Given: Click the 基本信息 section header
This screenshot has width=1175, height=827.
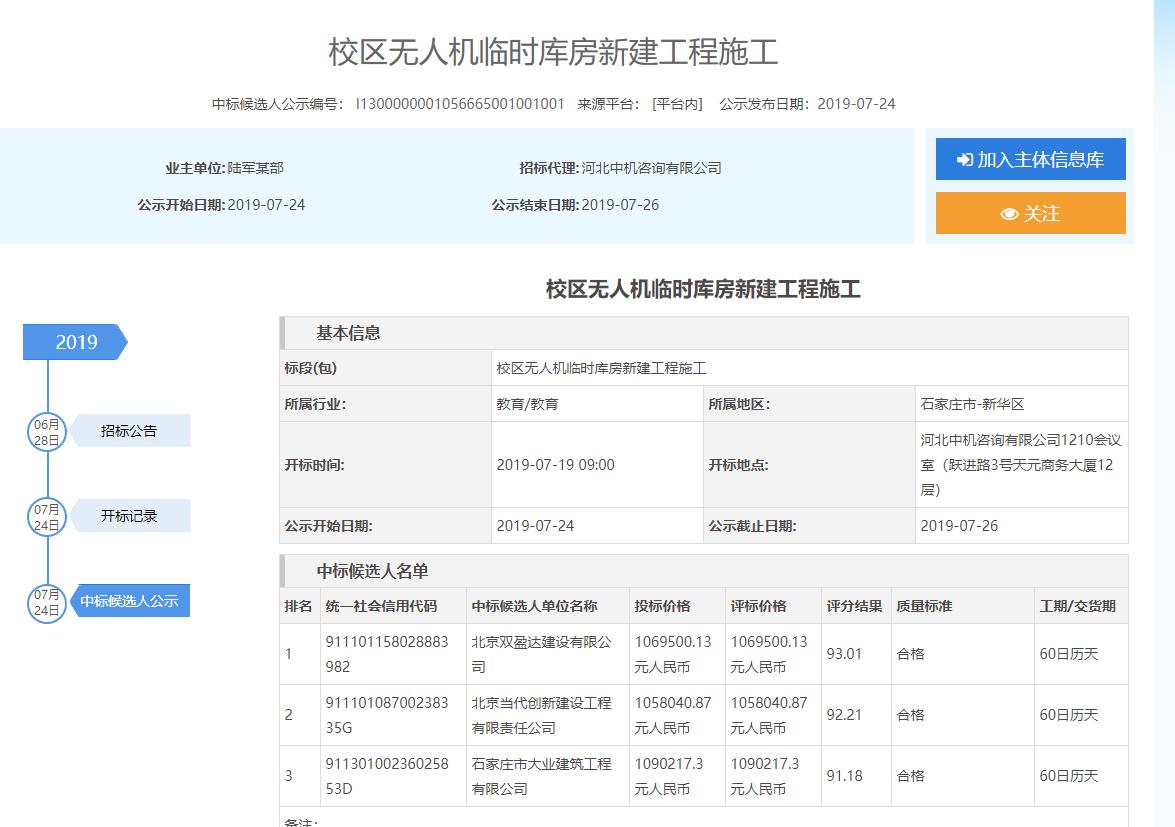Looking at the screenshot, I should pos(348,333).
